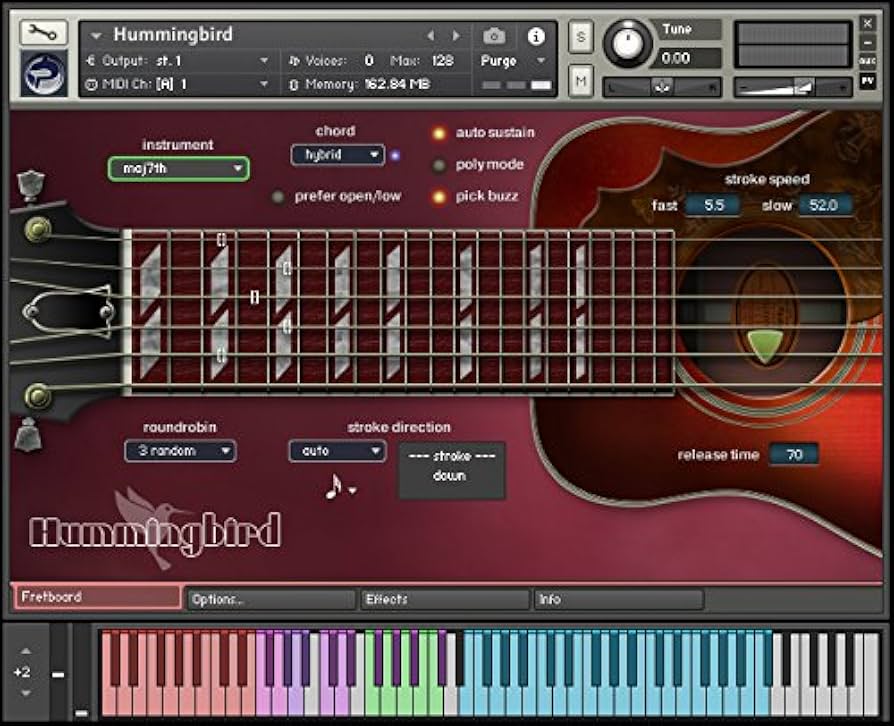This screenshot has height=726, width=894.
Task: Turn off pick buzz
Action: 440,196
